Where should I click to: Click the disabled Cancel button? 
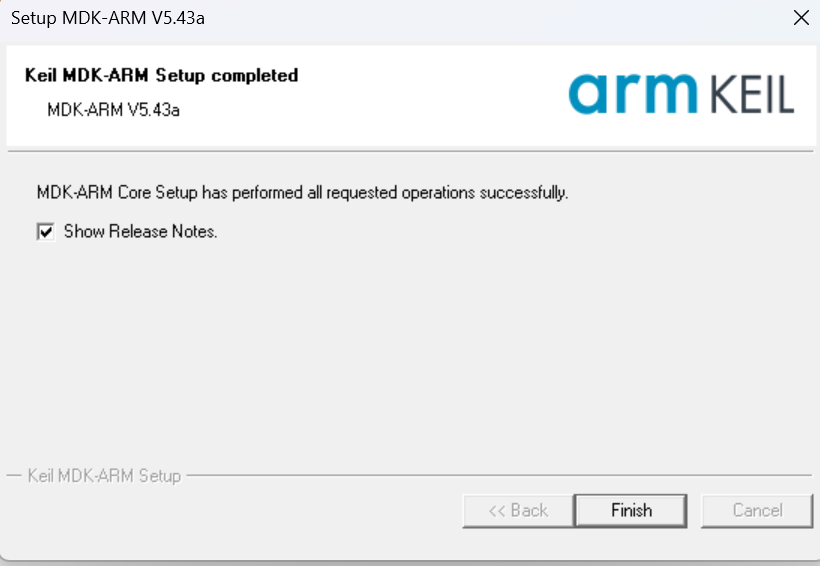point(757,511)
